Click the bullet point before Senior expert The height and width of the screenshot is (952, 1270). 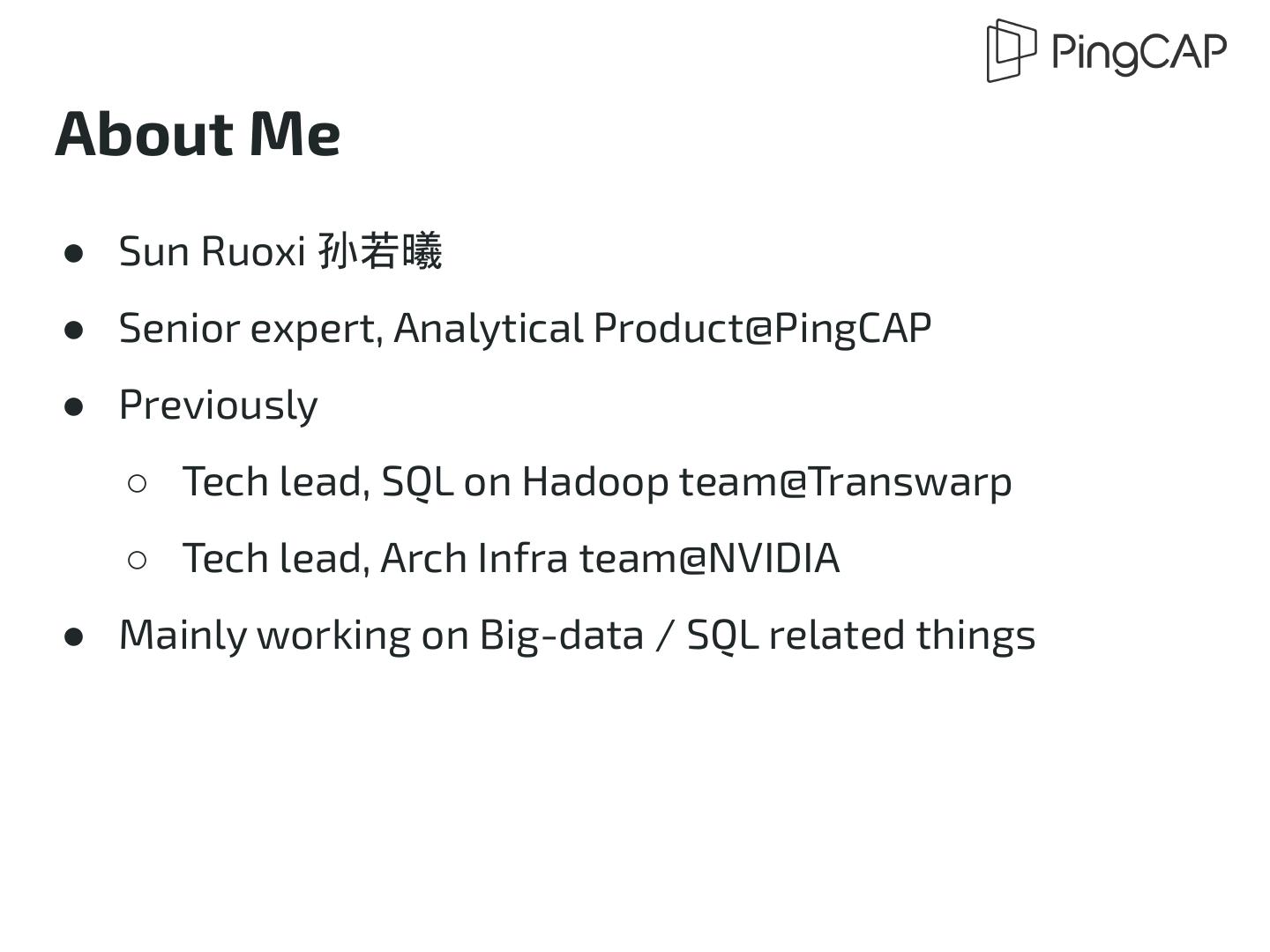74,330
